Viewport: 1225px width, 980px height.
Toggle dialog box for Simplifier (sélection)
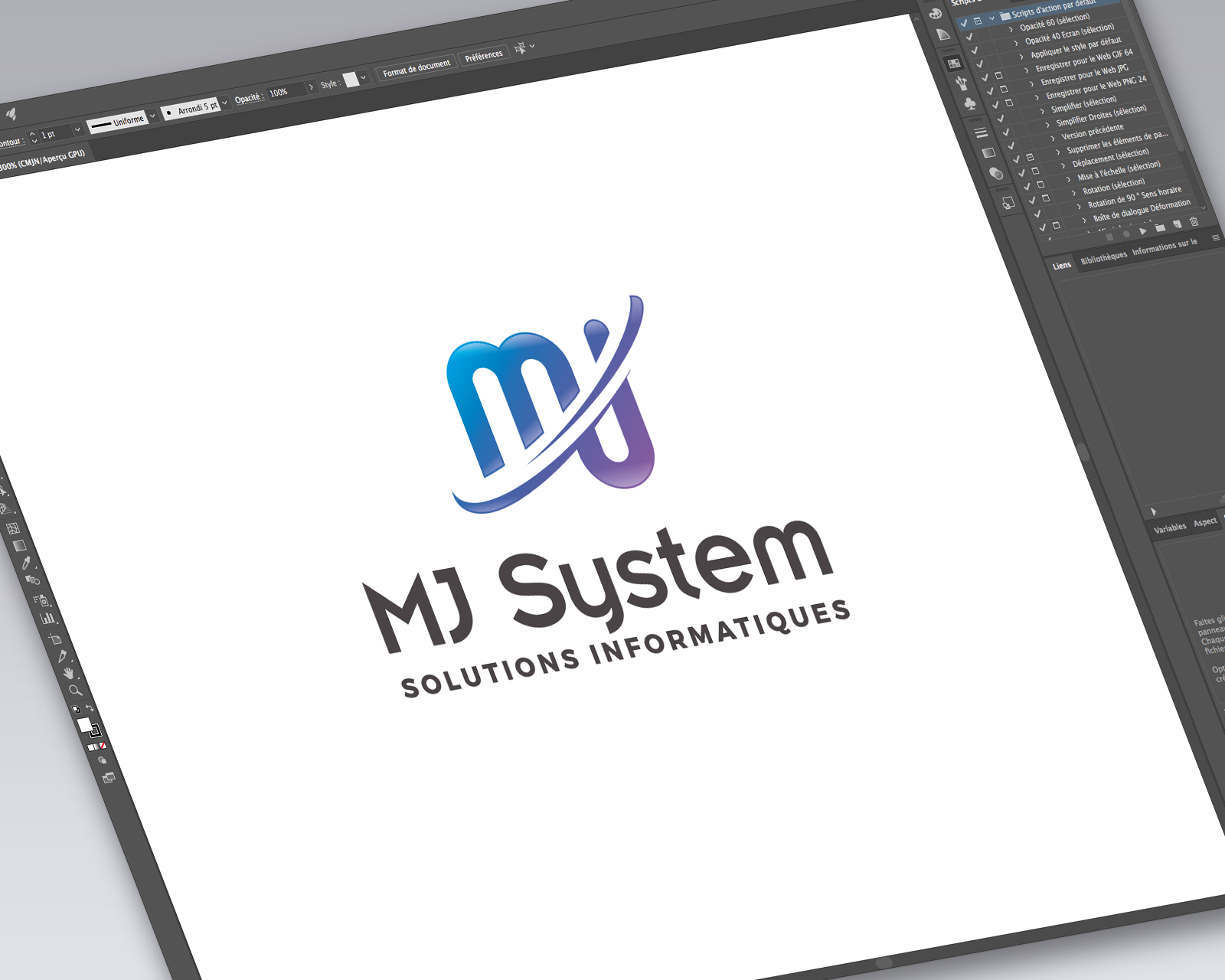click(1014, 116)
